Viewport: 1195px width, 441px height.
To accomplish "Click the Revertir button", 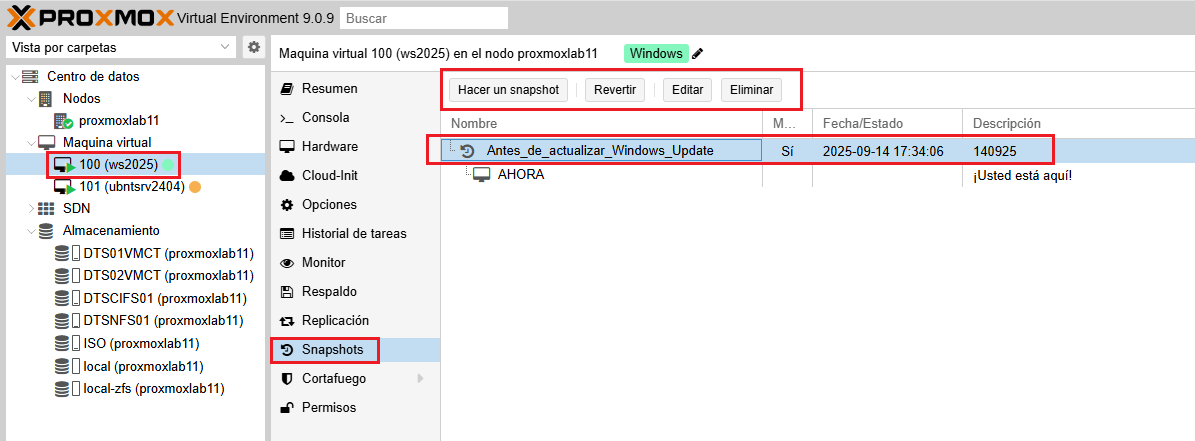I will [x=615, y=90].
